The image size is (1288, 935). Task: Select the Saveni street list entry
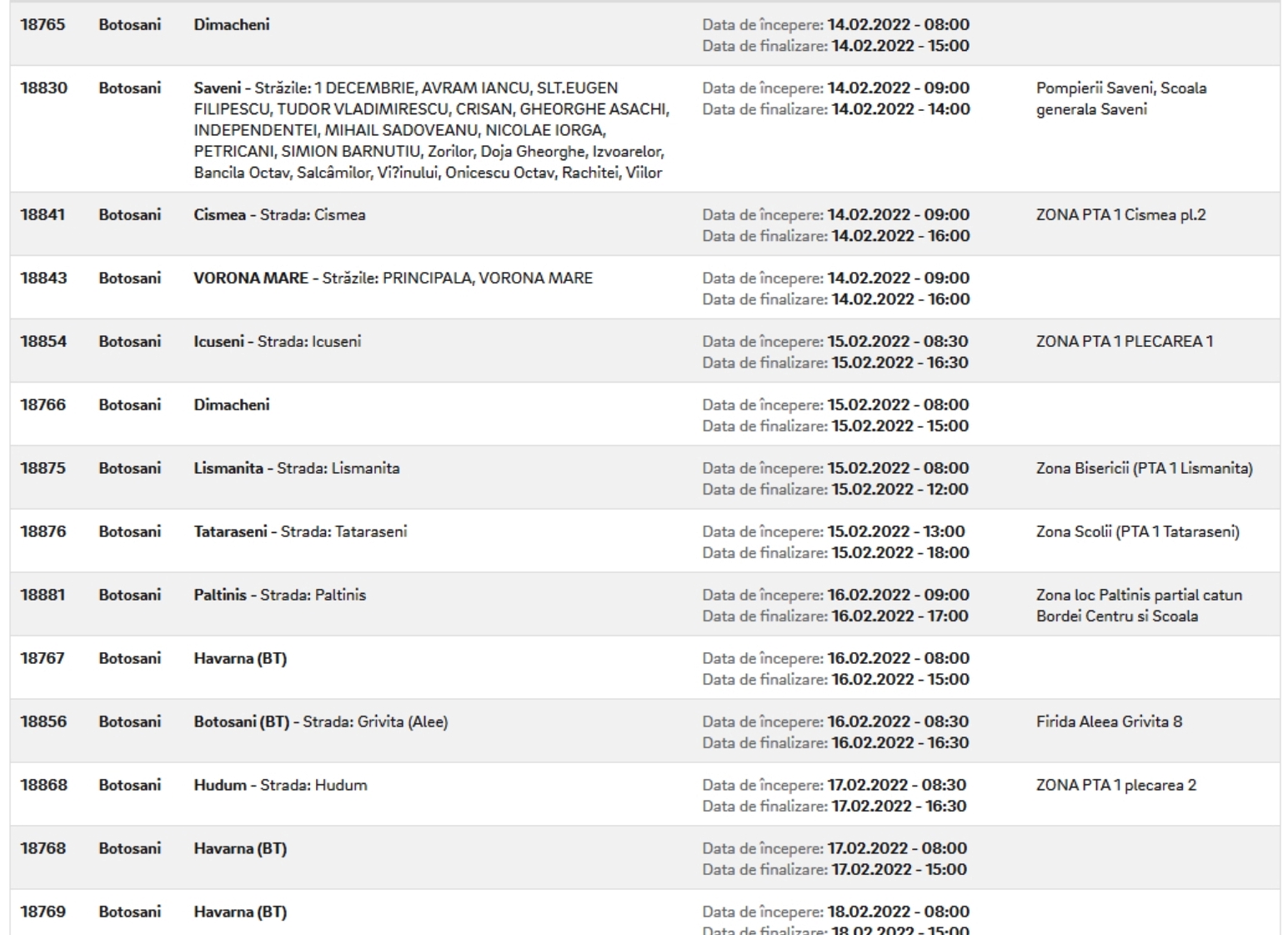pyautogui.click(x=430, y=130)
